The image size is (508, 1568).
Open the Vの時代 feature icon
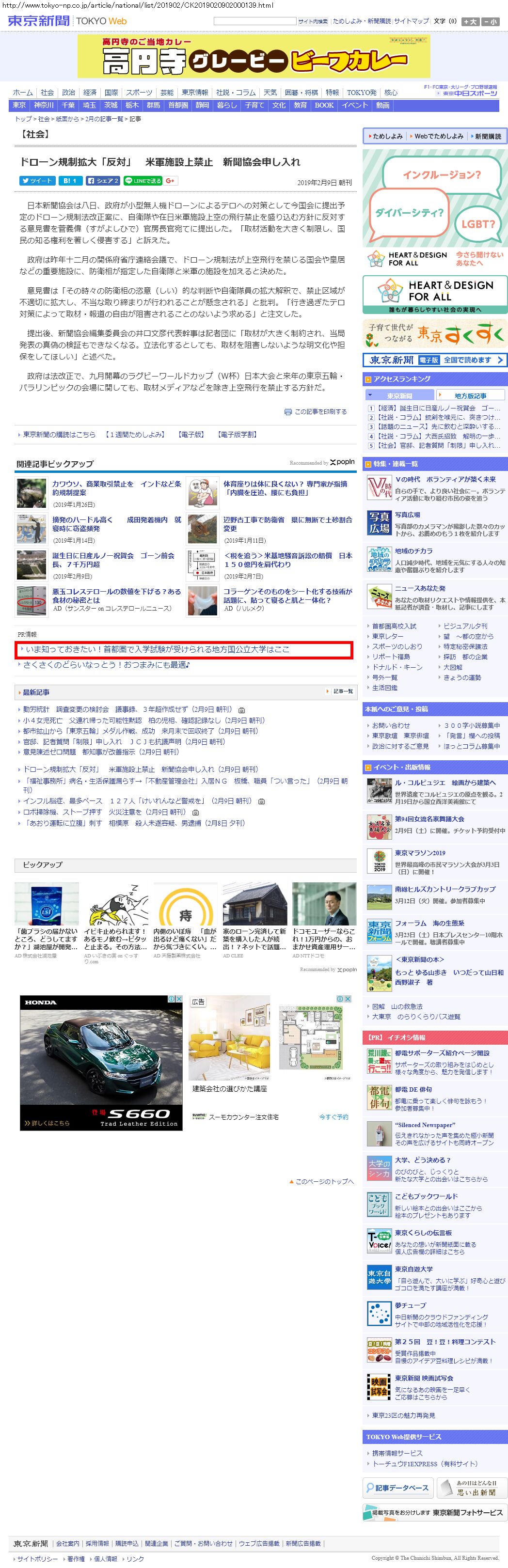point(379,488)
